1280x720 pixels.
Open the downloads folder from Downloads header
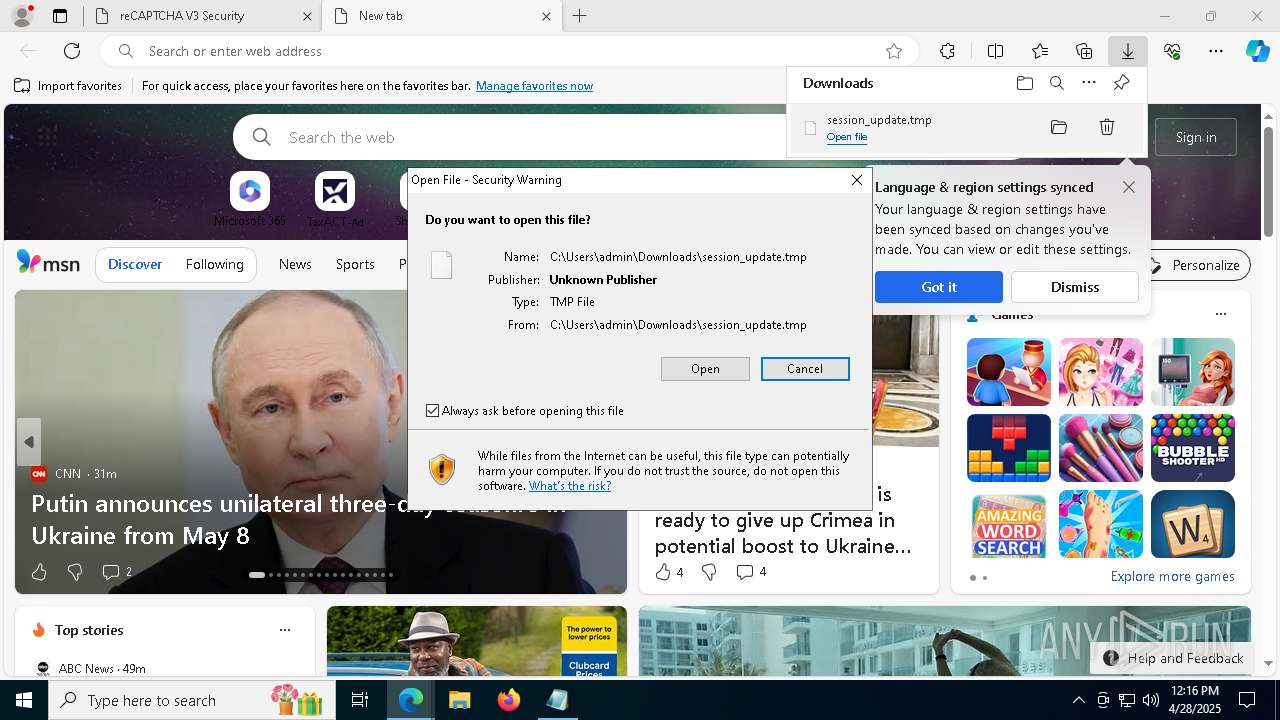[1025, 83]
